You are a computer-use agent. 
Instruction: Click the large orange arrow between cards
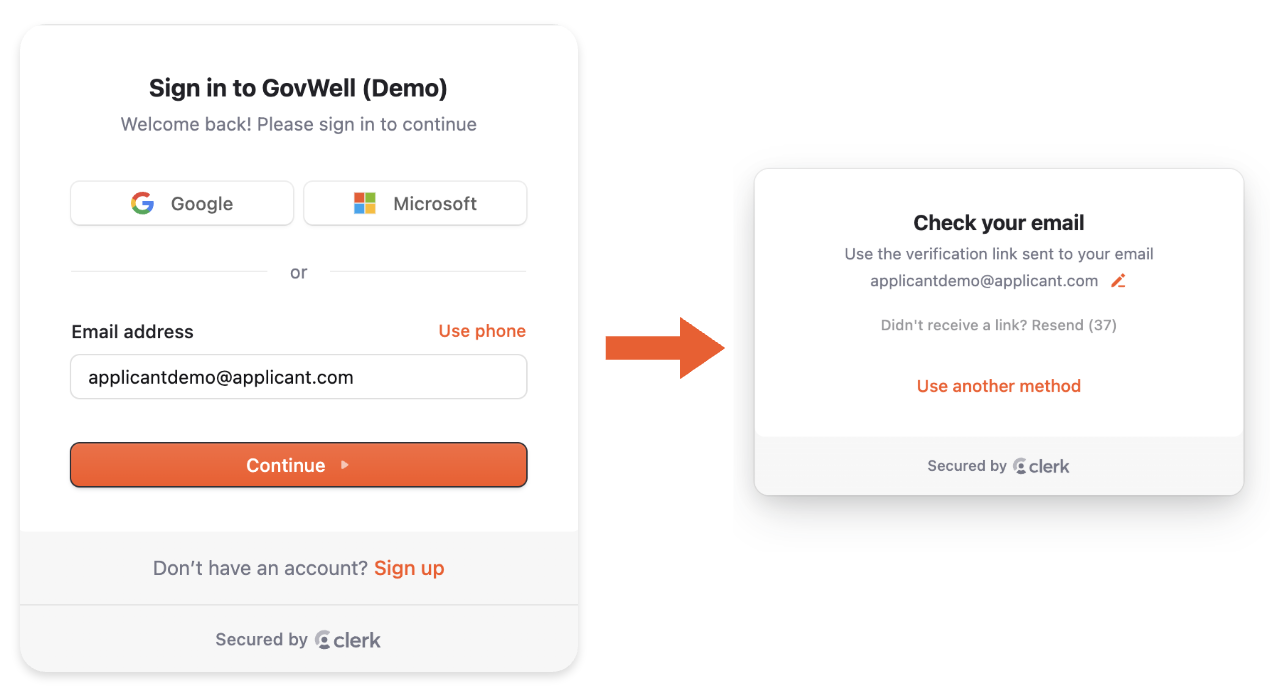665,348
